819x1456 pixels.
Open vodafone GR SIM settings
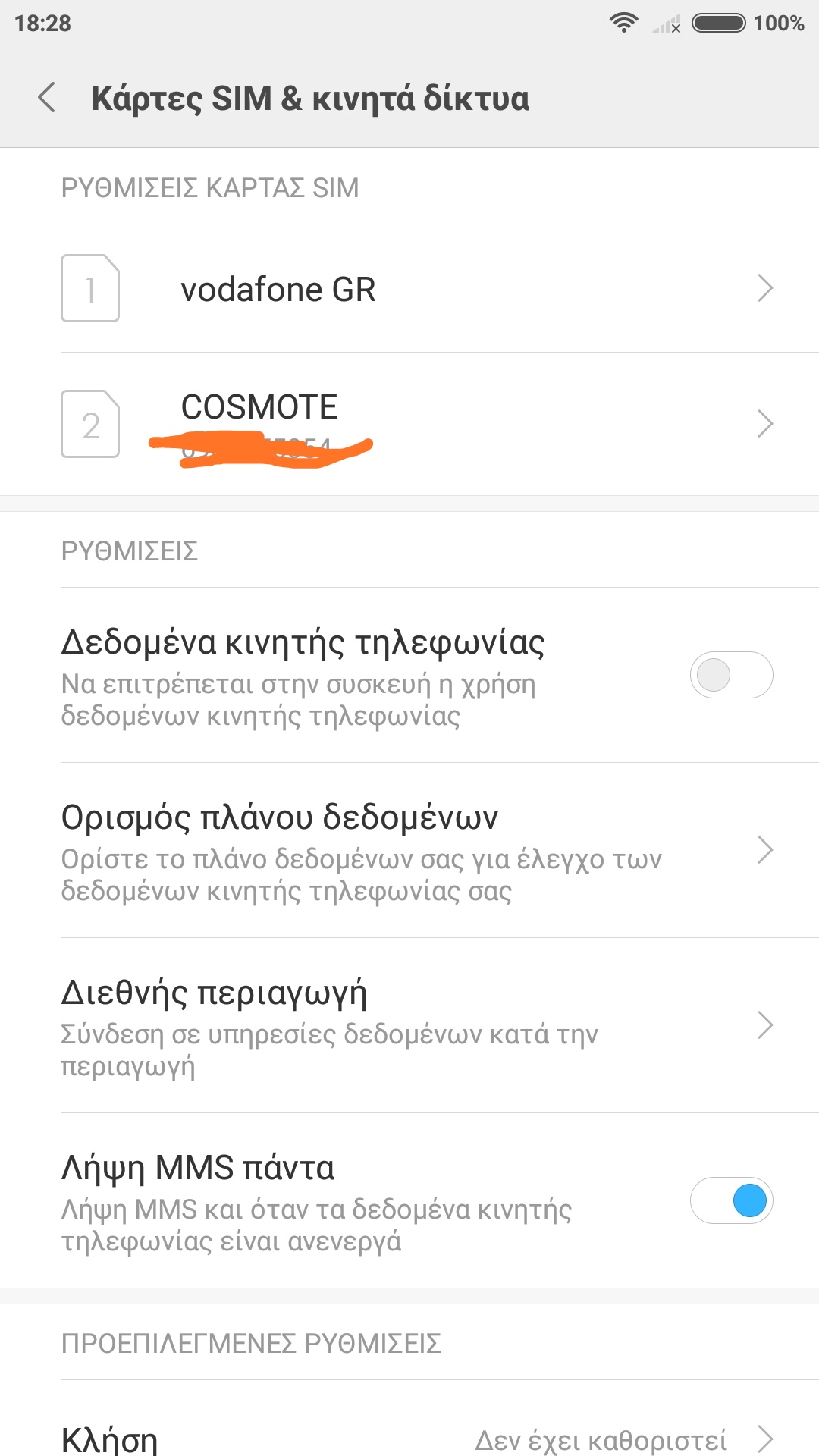[278, 290]
